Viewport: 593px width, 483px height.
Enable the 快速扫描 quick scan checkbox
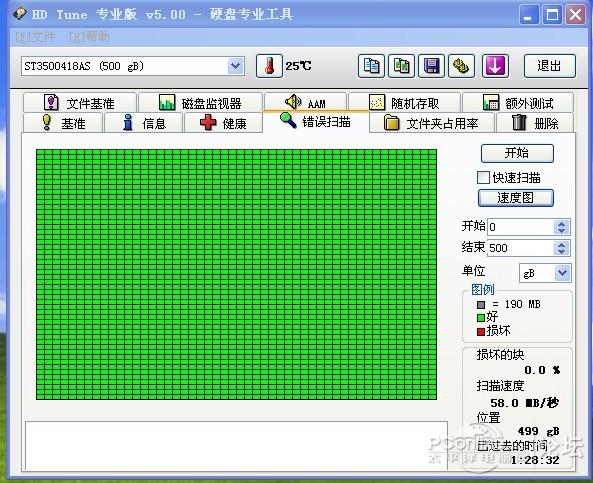(x=483, y=177)
